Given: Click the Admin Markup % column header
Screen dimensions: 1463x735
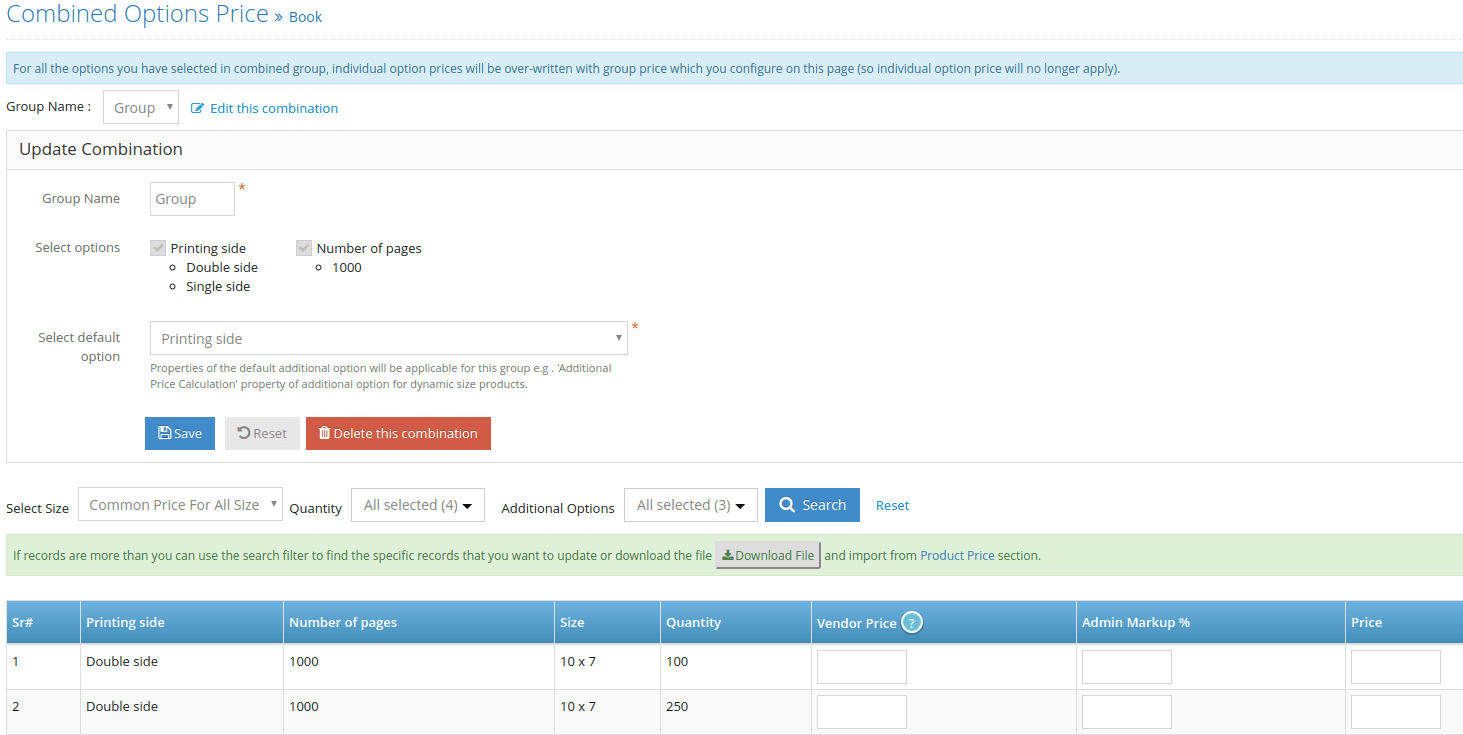Looking at the screenshot, I should [1211, 622].
